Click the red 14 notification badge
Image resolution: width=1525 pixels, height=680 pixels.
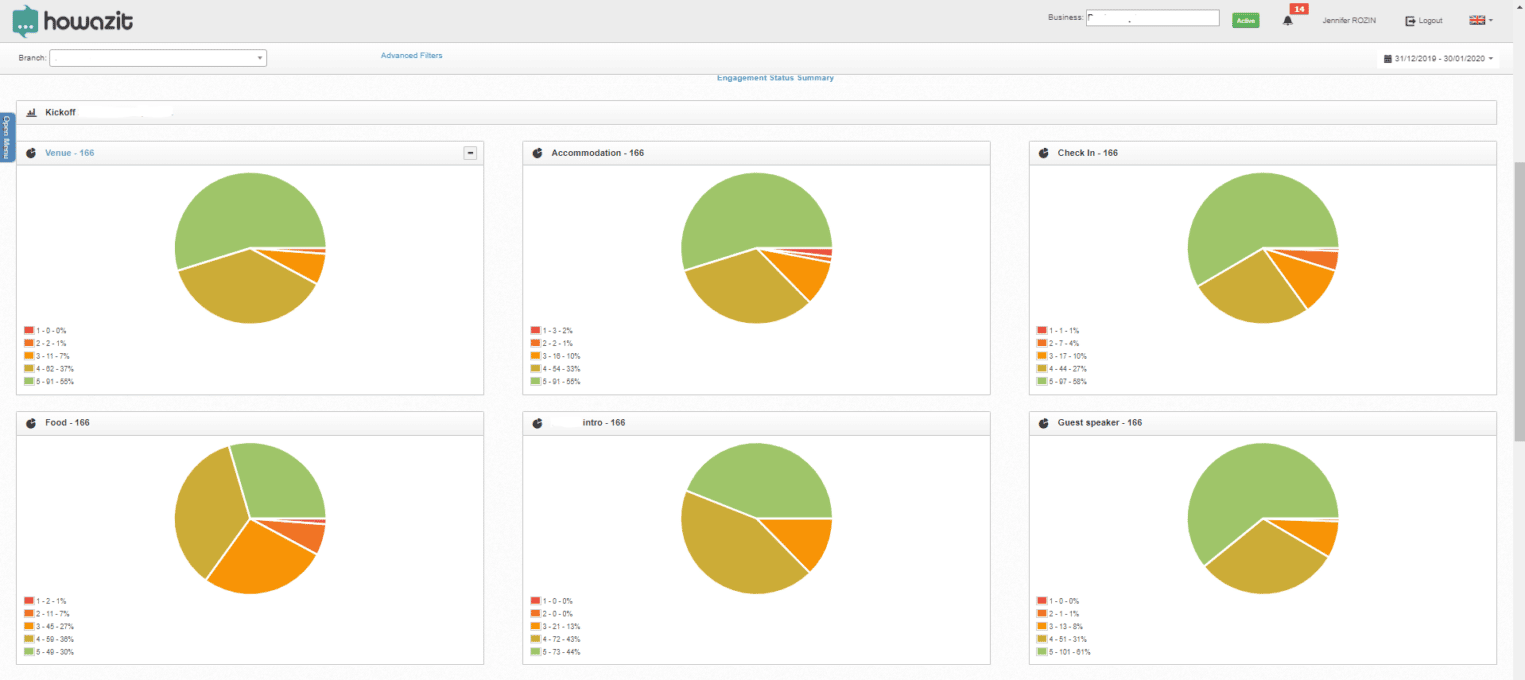pos(1299,9)
